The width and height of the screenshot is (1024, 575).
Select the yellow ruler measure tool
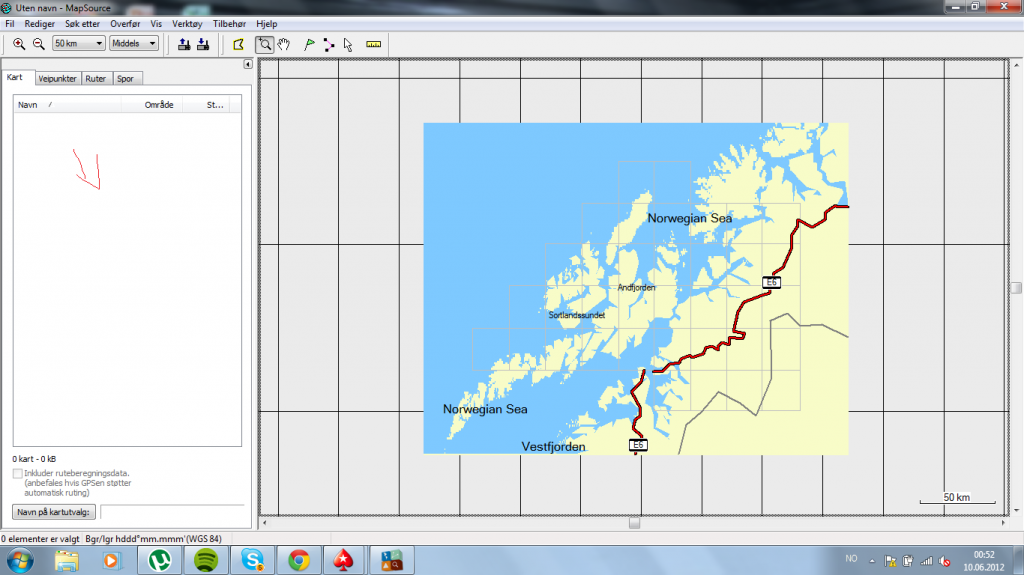(374, 44)
